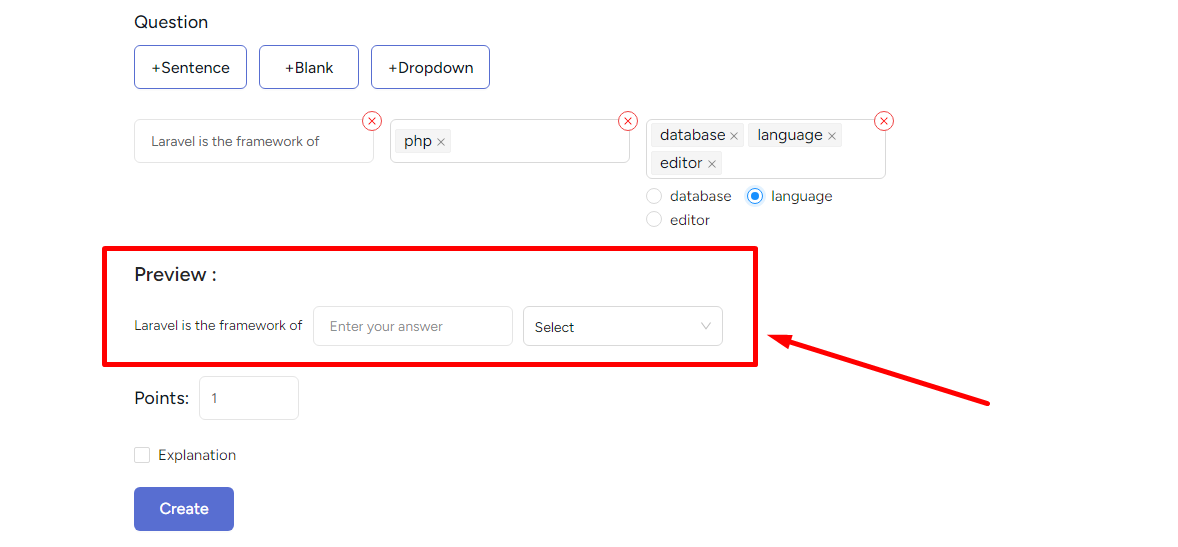Click the Points number field
This screenshot has width=1178, height=547.
tap(249, 398)
